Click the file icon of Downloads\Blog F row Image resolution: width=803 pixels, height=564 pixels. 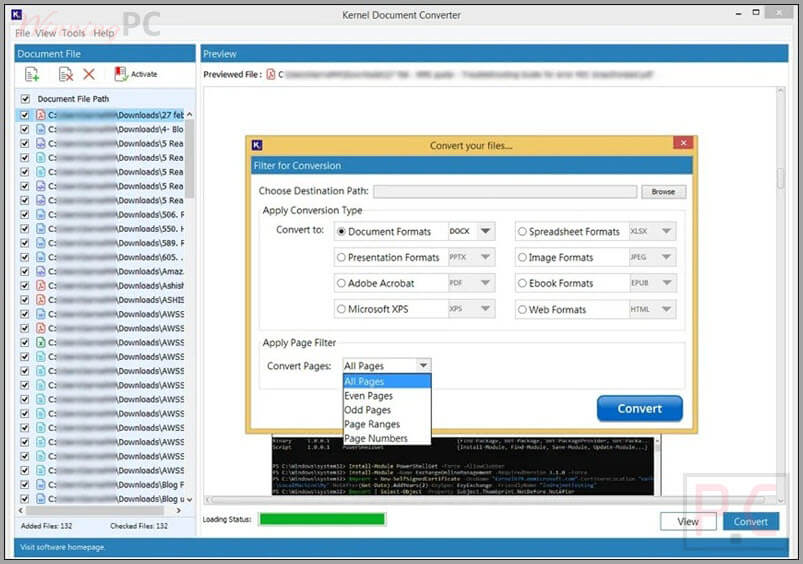40,484
